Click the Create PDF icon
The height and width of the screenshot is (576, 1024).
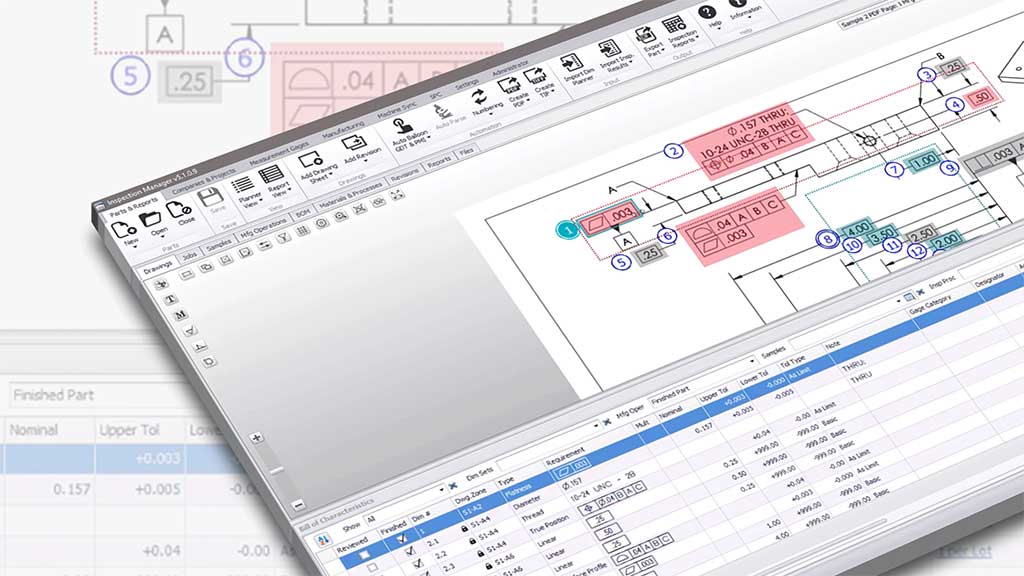click(x=508, y=86)
